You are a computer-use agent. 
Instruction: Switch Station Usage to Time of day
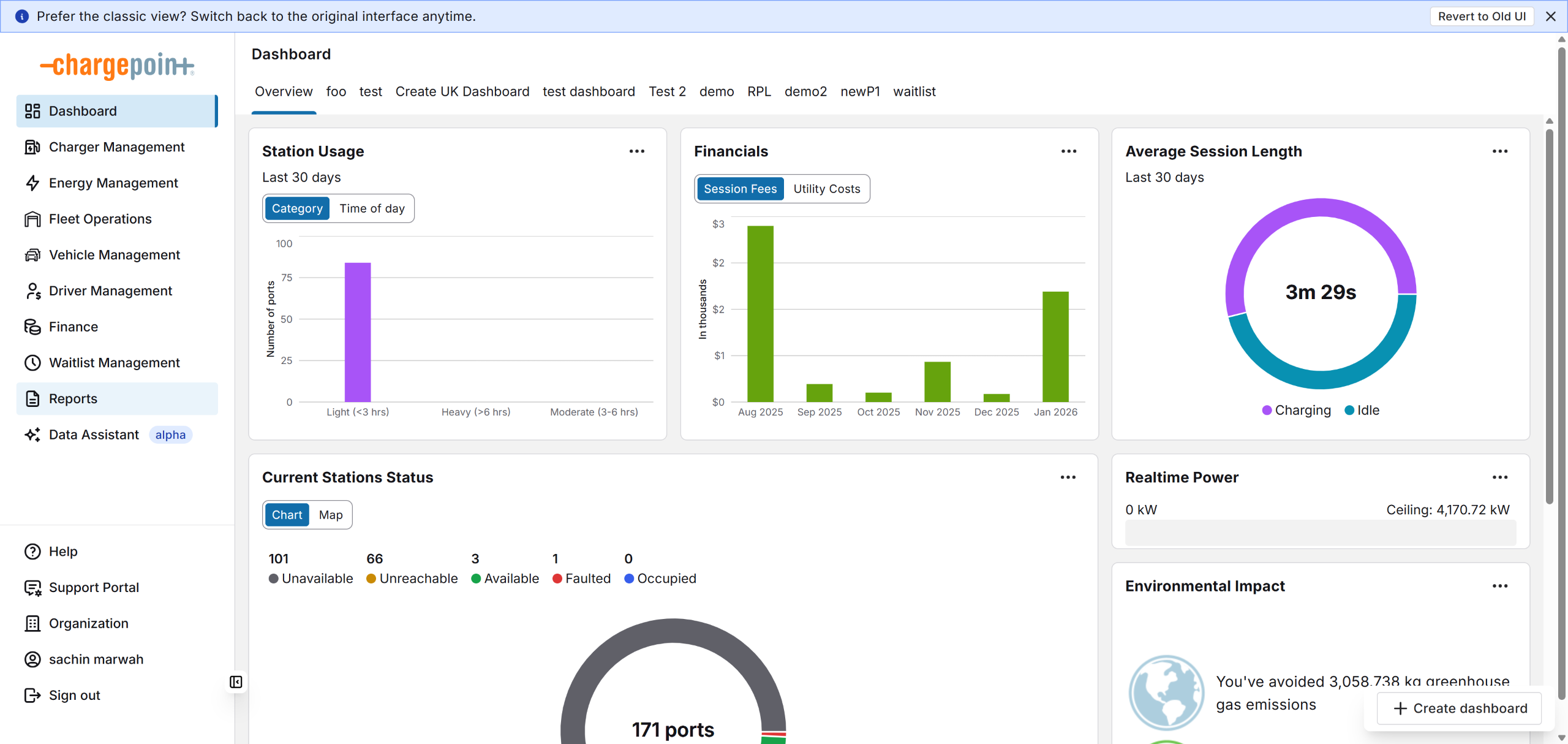click(x=372, y=208)
